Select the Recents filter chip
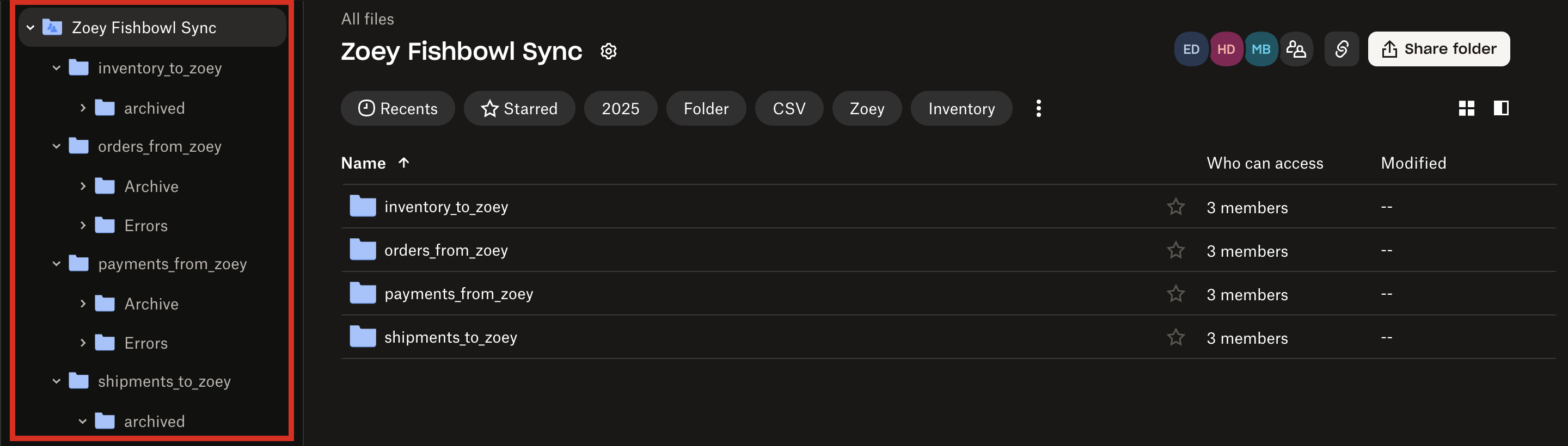1568x446 pixels. [397, 108]
